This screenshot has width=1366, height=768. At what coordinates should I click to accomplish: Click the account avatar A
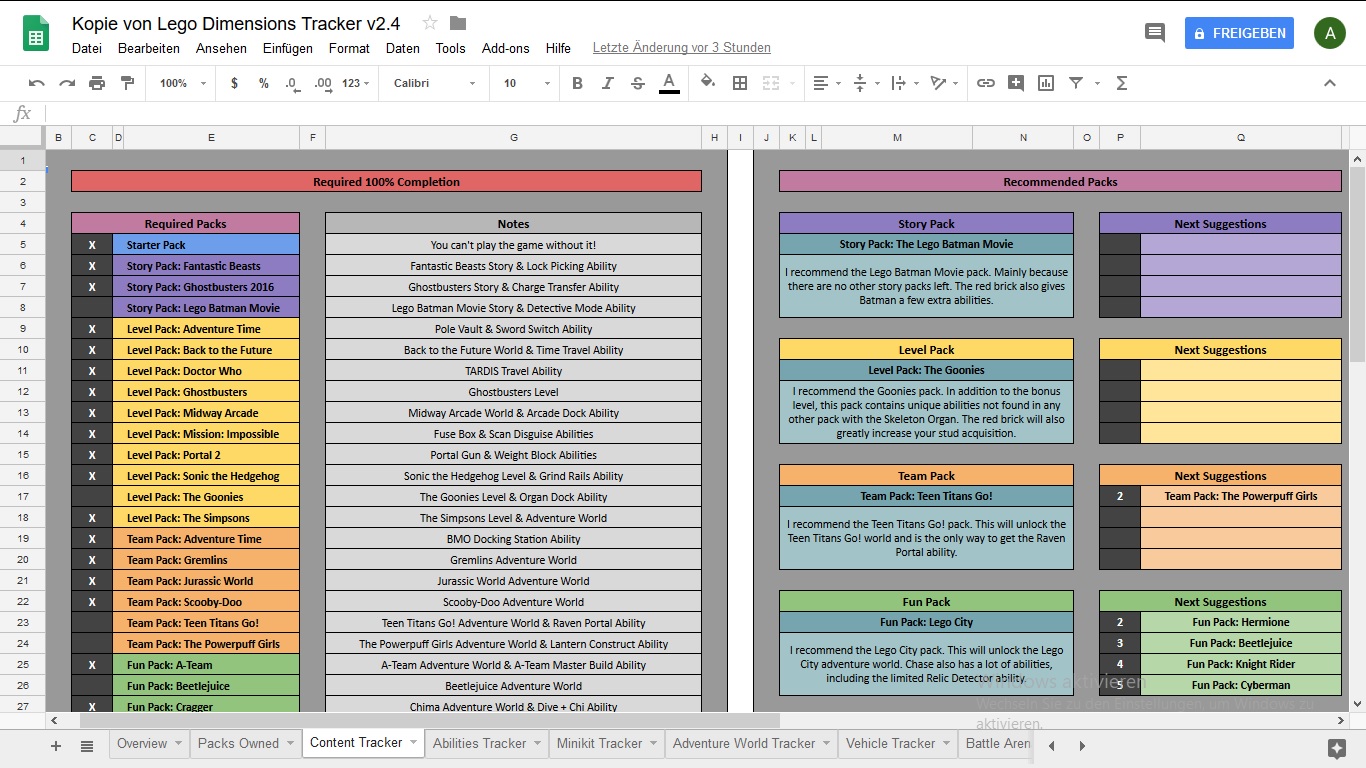coord(1329,33)
